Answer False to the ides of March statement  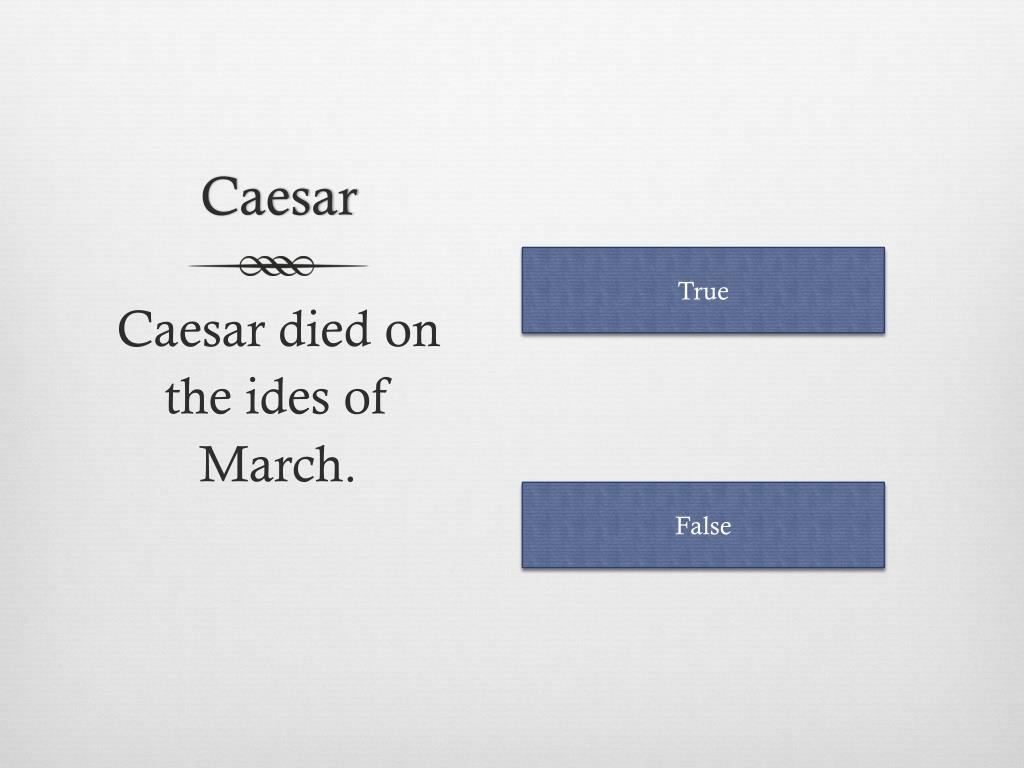pos(703,525)
